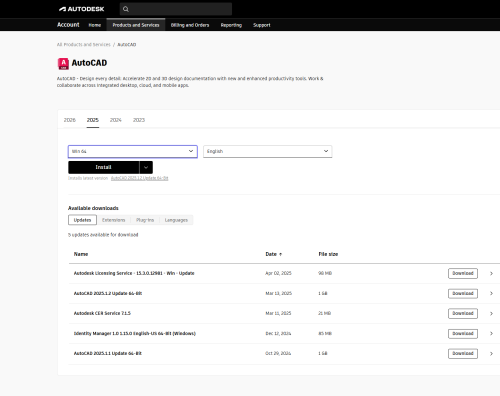The height and width of the screenshot is (396, 500).
Task: Expand the AutoCAD 2025.1.1 Update row chevron
Action: 491,354
